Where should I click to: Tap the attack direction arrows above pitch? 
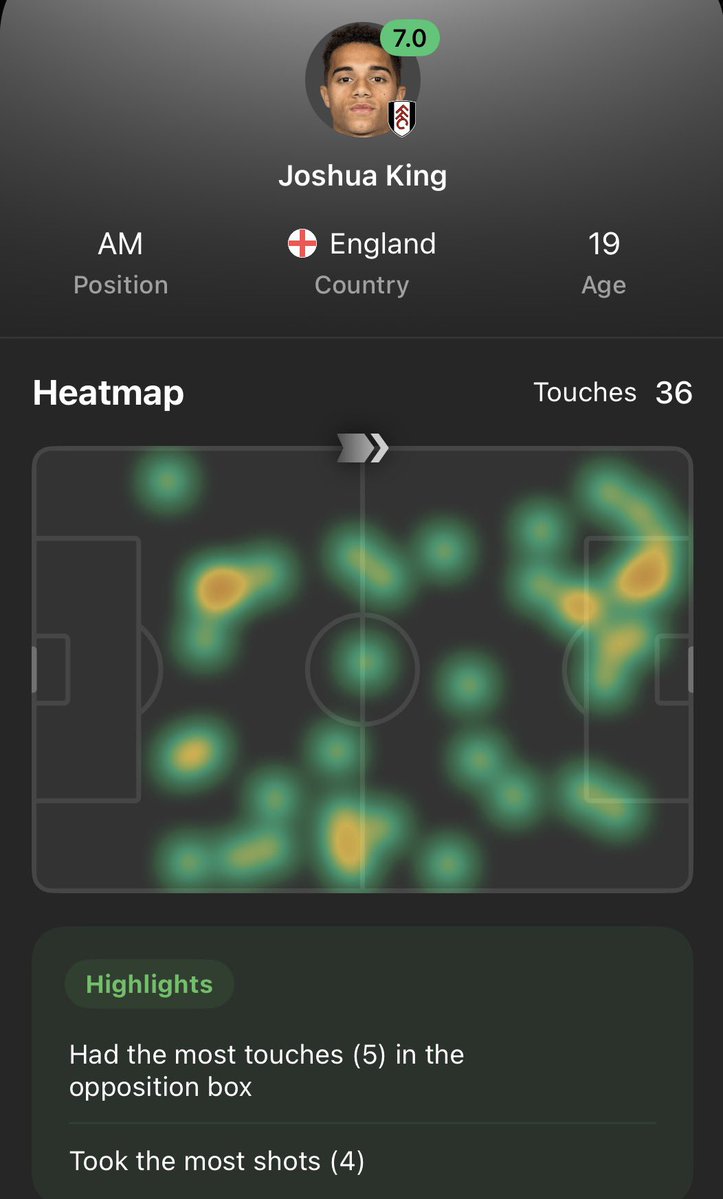pyautogui.click(x=363, y=448)
